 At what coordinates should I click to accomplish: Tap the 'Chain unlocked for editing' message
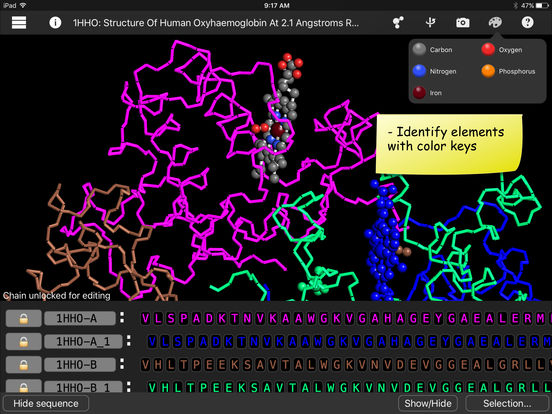(56, 296)
